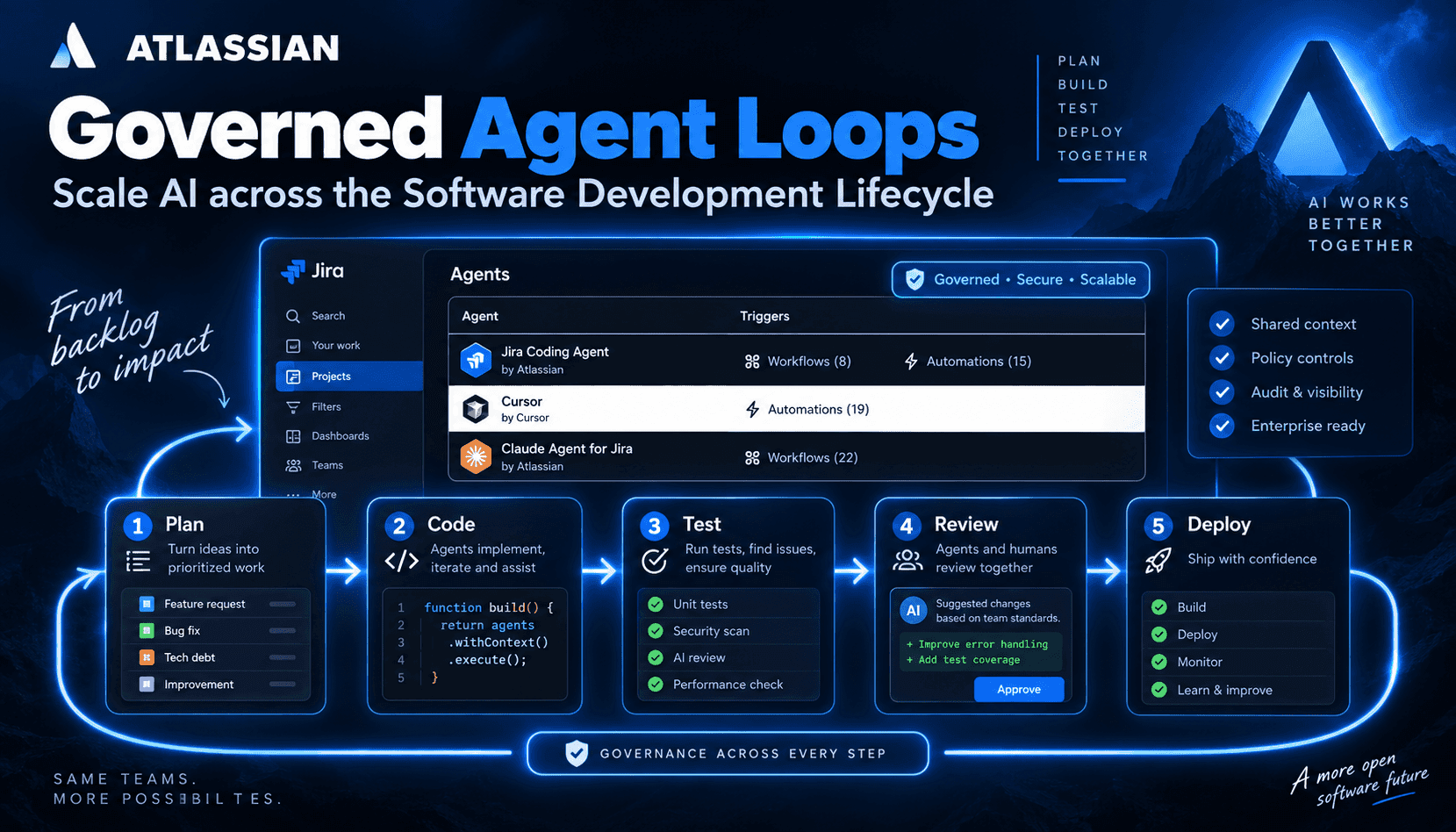Click the Dashboards icon
This screenshot has width=1456, height=832.
(293, 436)
